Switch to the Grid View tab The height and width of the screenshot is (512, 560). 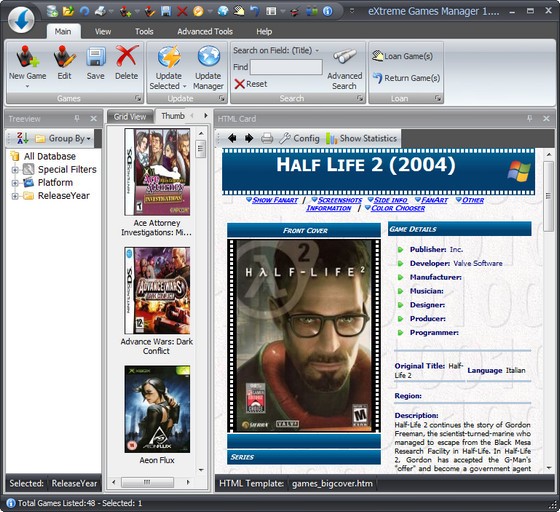pyautogui.click(x=130, y=116)
